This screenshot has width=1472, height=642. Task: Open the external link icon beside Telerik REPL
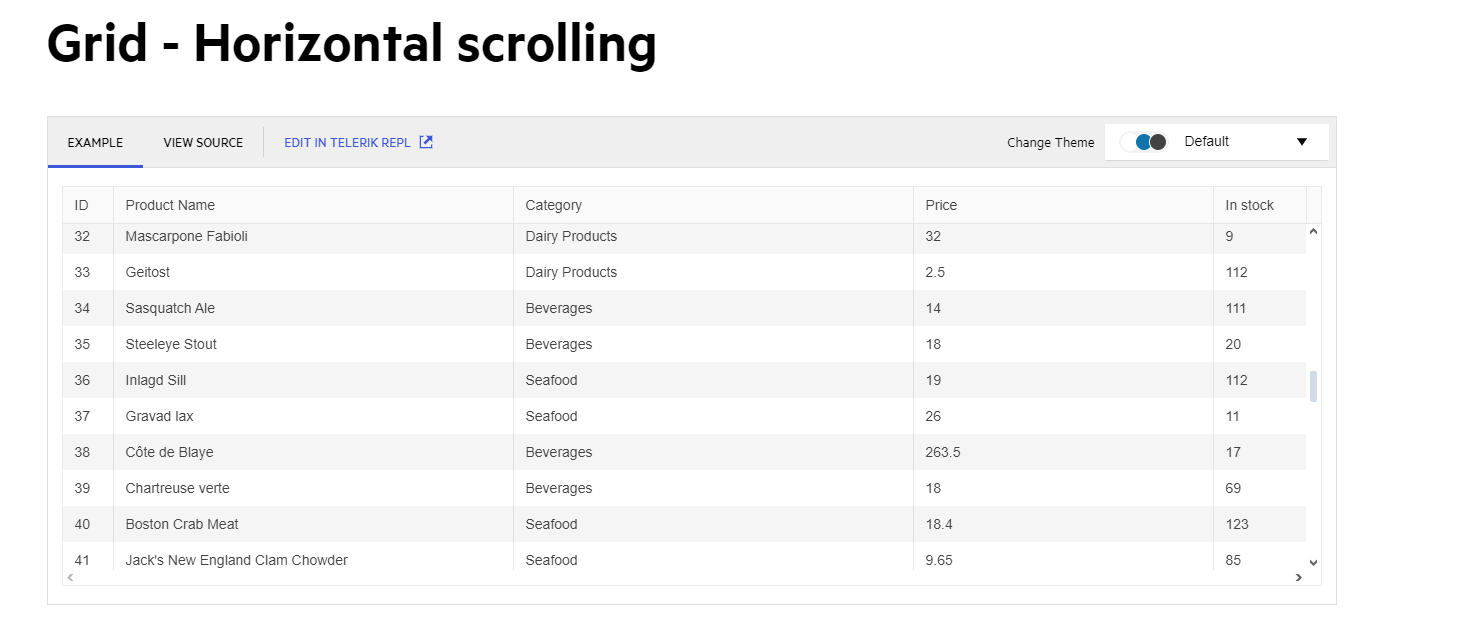[x=426, y=142]
